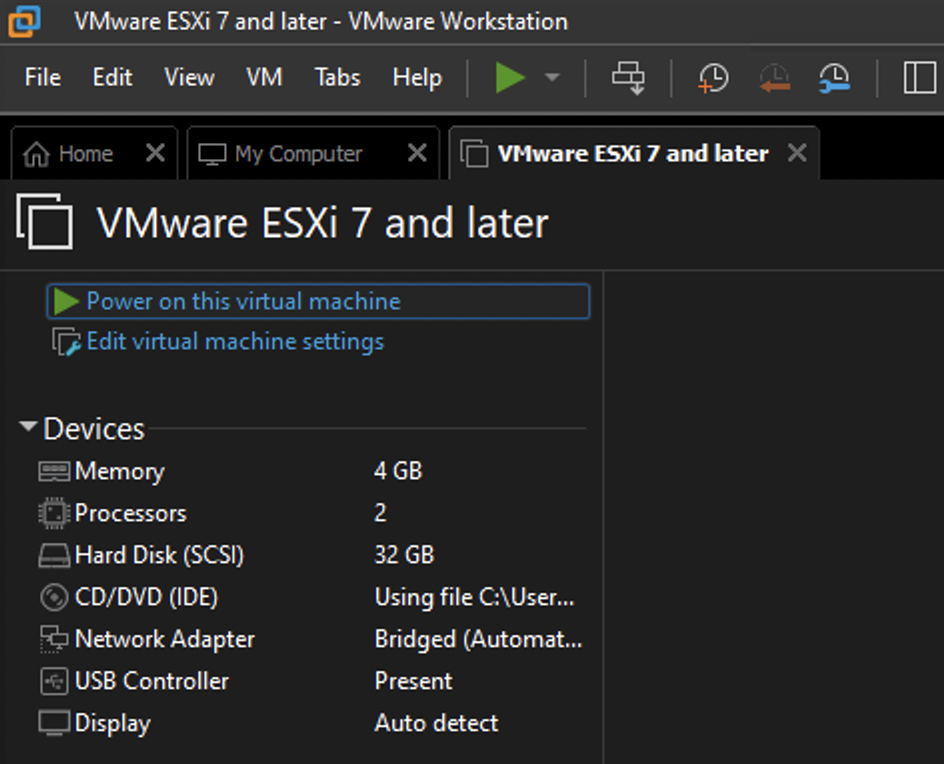The image size is (944, 764).
Task: Click the Using file C:\User... value
Action: (x=474, y=597)
